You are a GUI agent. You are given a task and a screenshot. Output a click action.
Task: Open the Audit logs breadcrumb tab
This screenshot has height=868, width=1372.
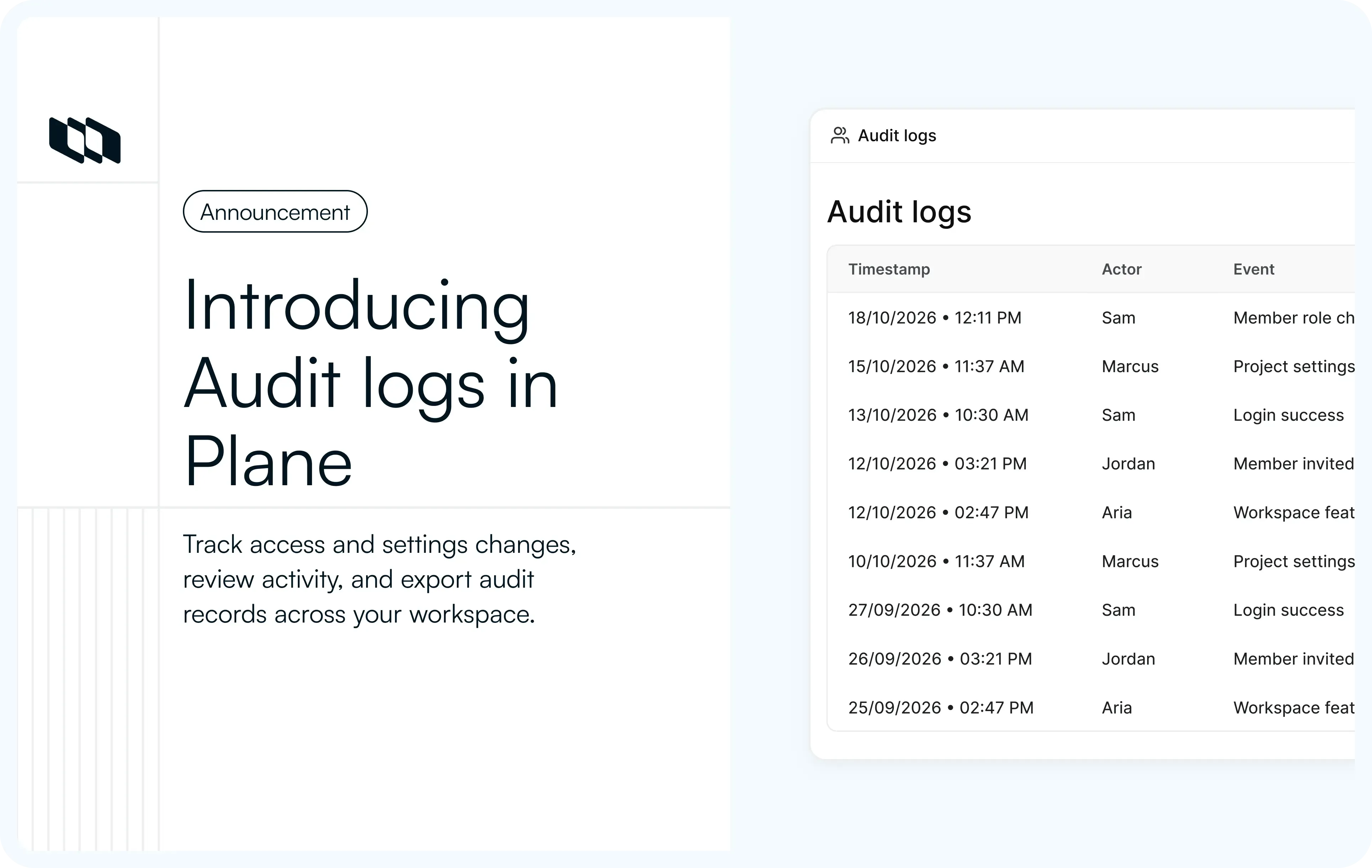[x=897, y=136]
